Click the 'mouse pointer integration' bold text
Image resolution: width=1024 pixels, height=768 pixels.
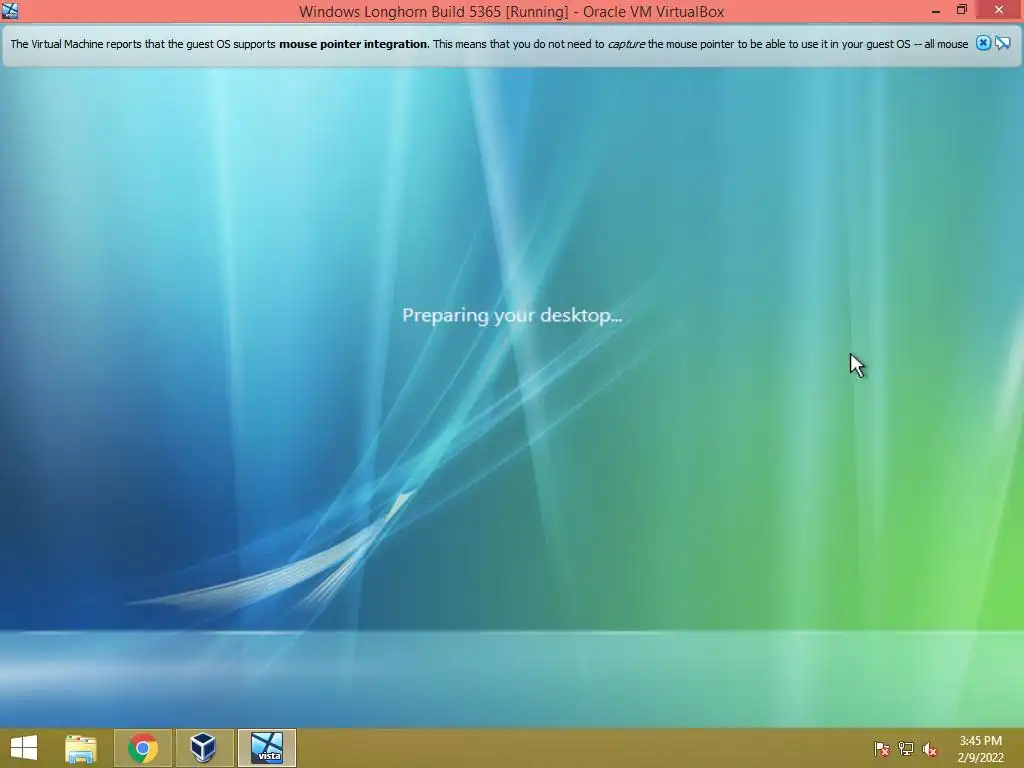[x=353, y=44]
